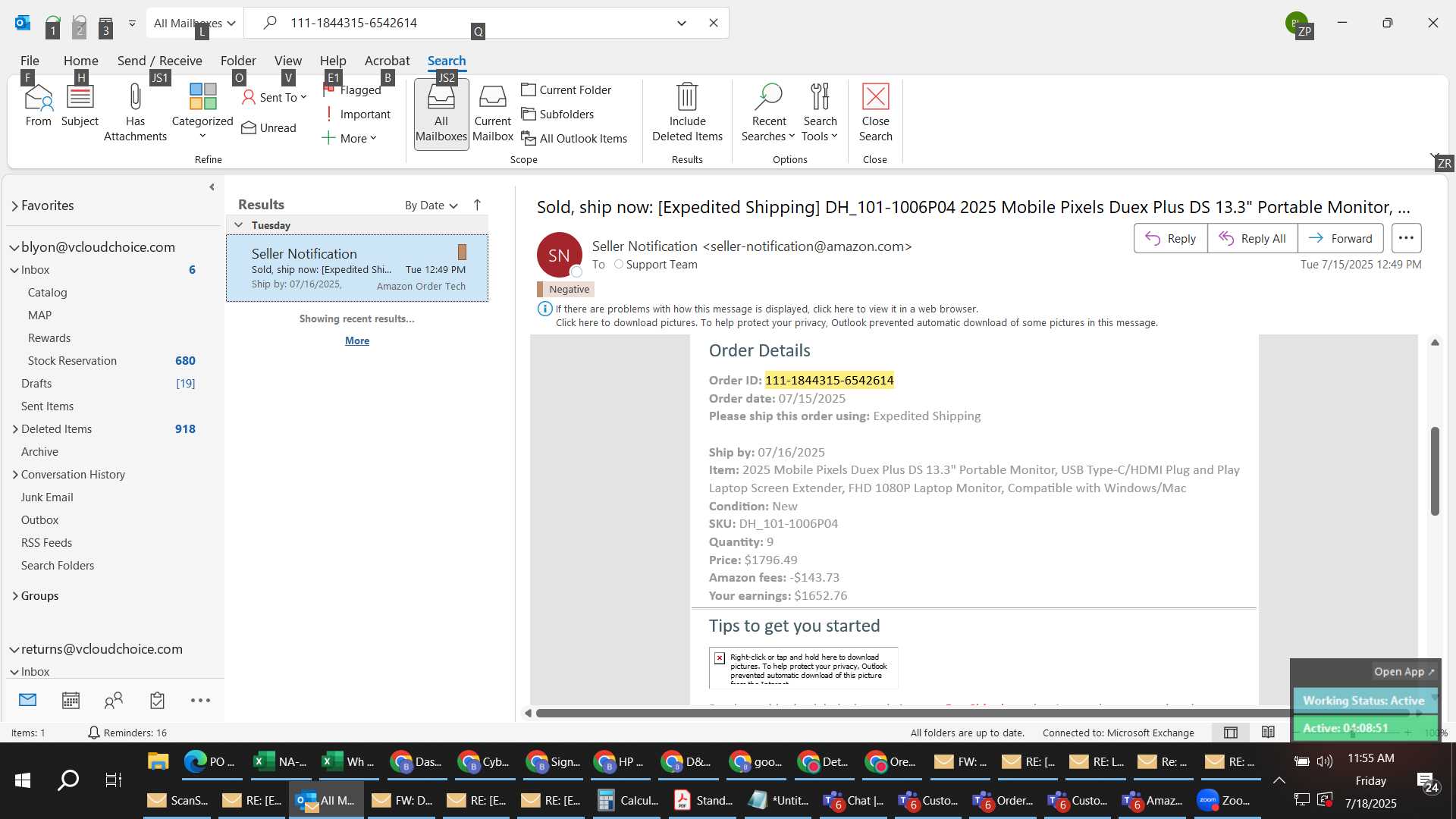This screenshot has width=1456, height=819.
Task: Open the Windows Start menu
Action: tap(23, 780)
